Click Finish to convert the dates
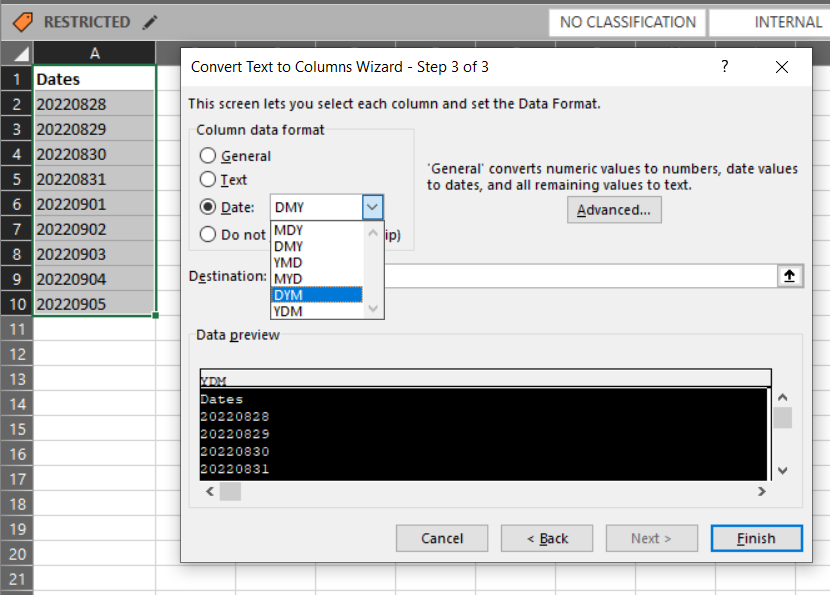The height and width of the screenshot is (595, 830). pos(756,538)
